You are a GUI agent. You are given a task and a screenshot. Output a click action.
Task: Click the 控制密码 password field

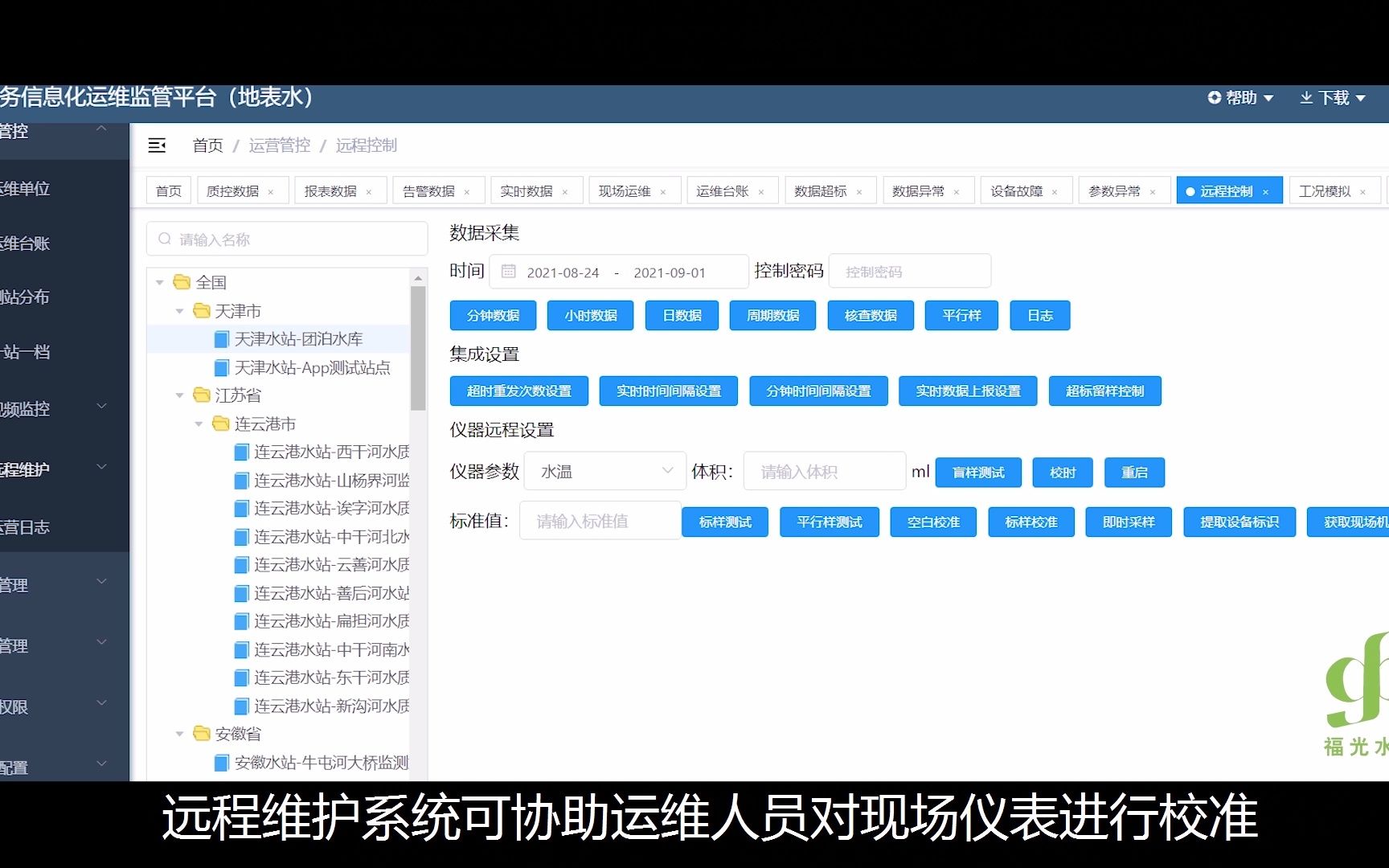pos(909,272)
